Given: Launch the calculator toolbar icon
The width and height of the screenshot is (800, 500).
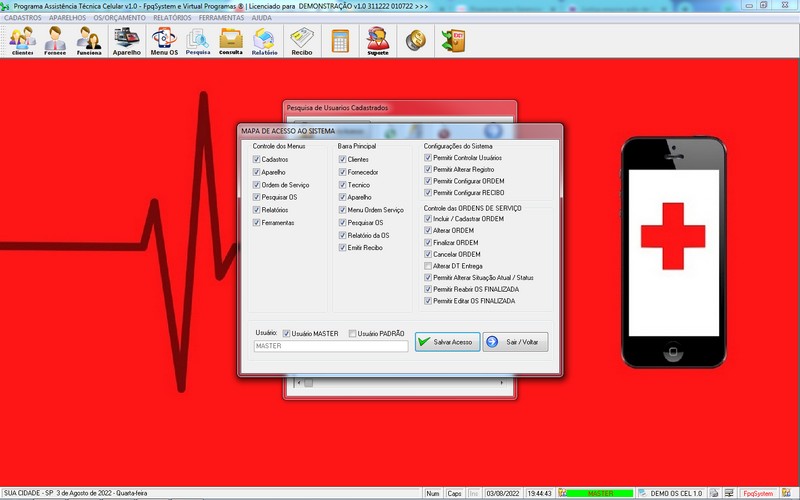Looking at the screenshot, I should pos(340,41).
